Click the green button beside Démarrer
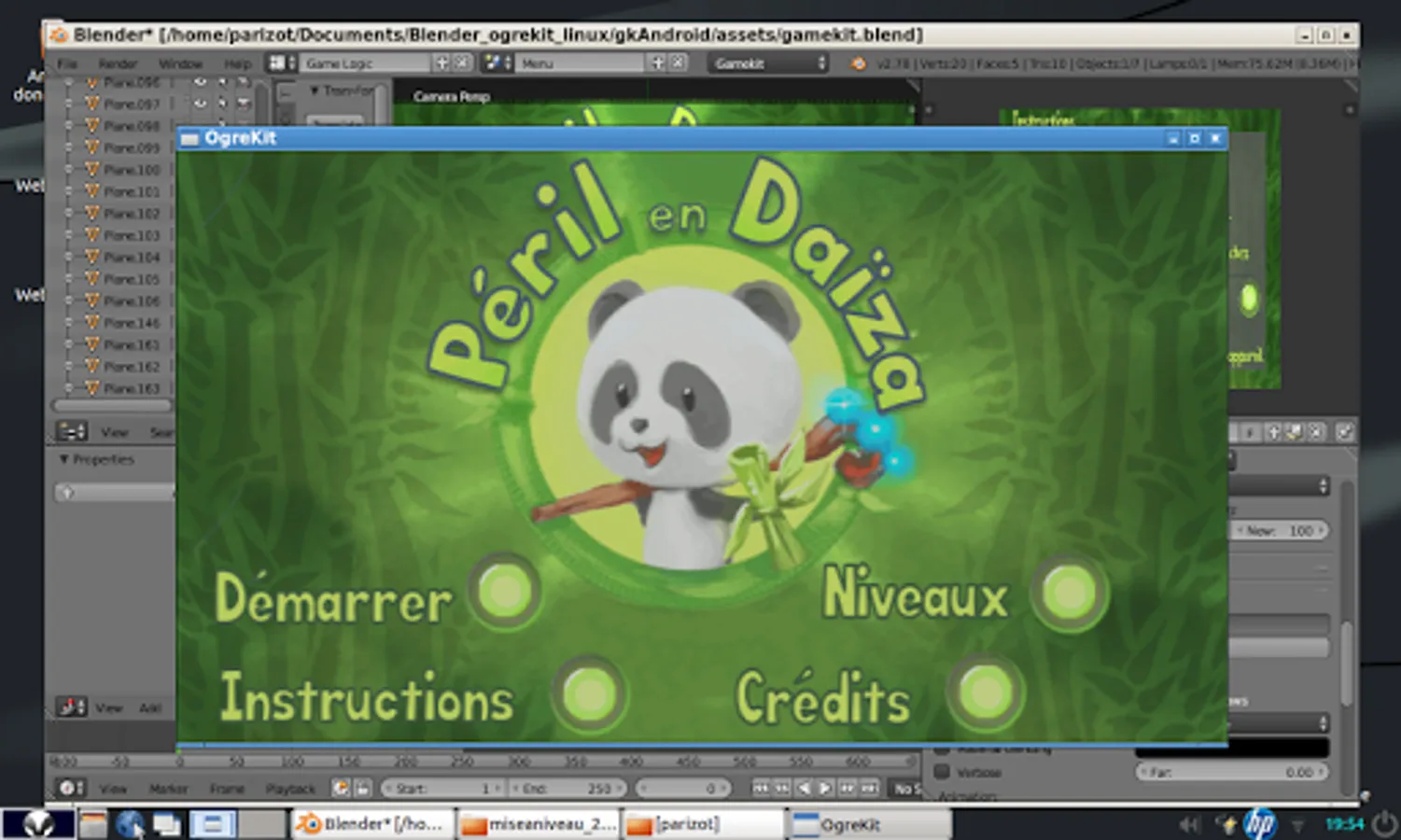This screenshot has height=840, width=1401. pos(506,592)
